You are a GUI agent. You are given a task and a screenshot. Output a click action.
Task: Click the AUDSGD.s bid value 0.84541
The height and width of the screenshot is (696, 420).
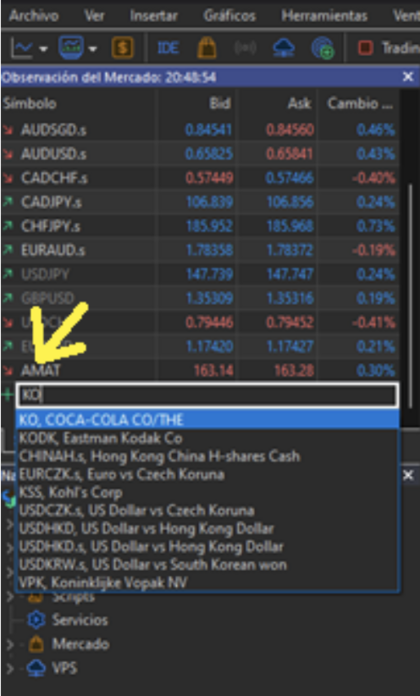click(209, 130)
